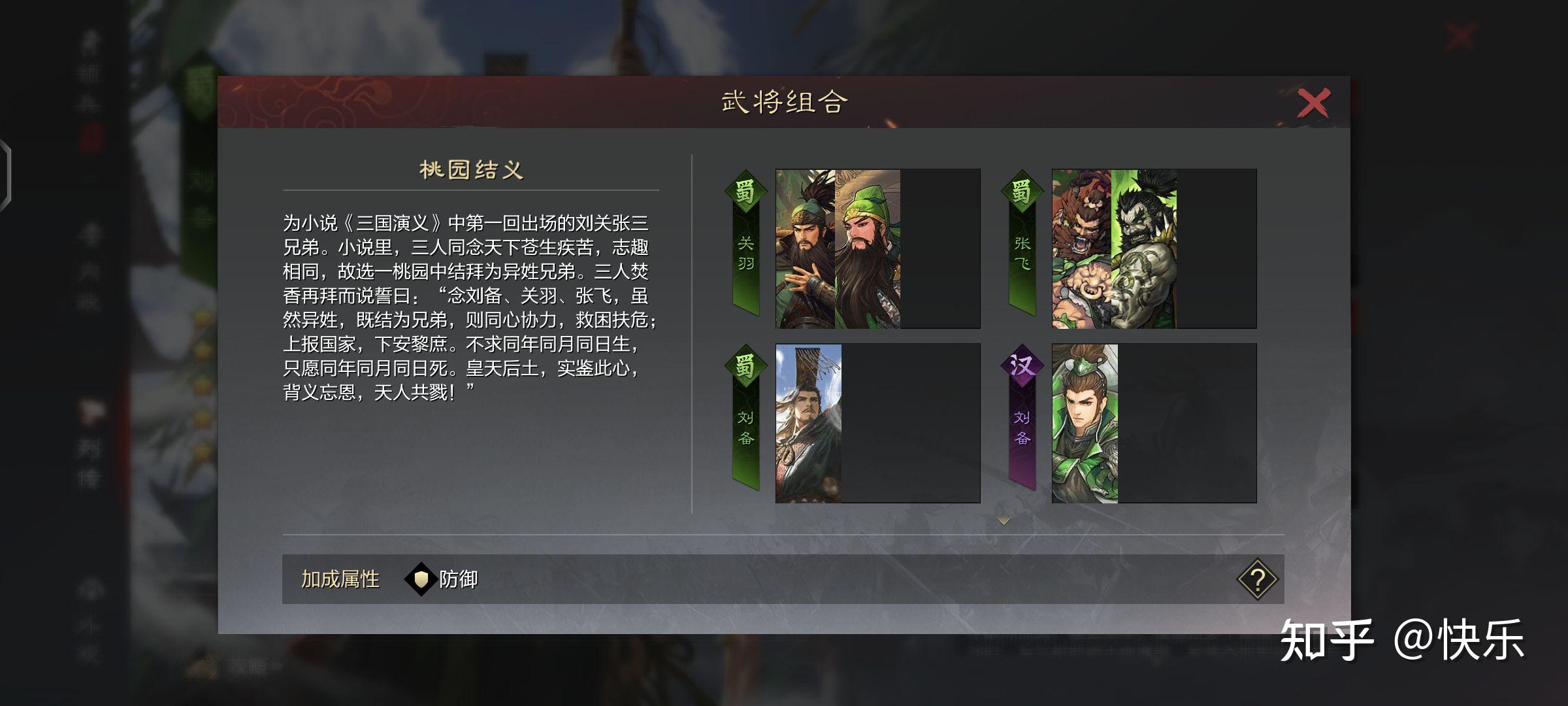Click the empty slot beside 汉 刘备 portrait
This screenshot has height=706, width=1568.
pos(1187,424)
